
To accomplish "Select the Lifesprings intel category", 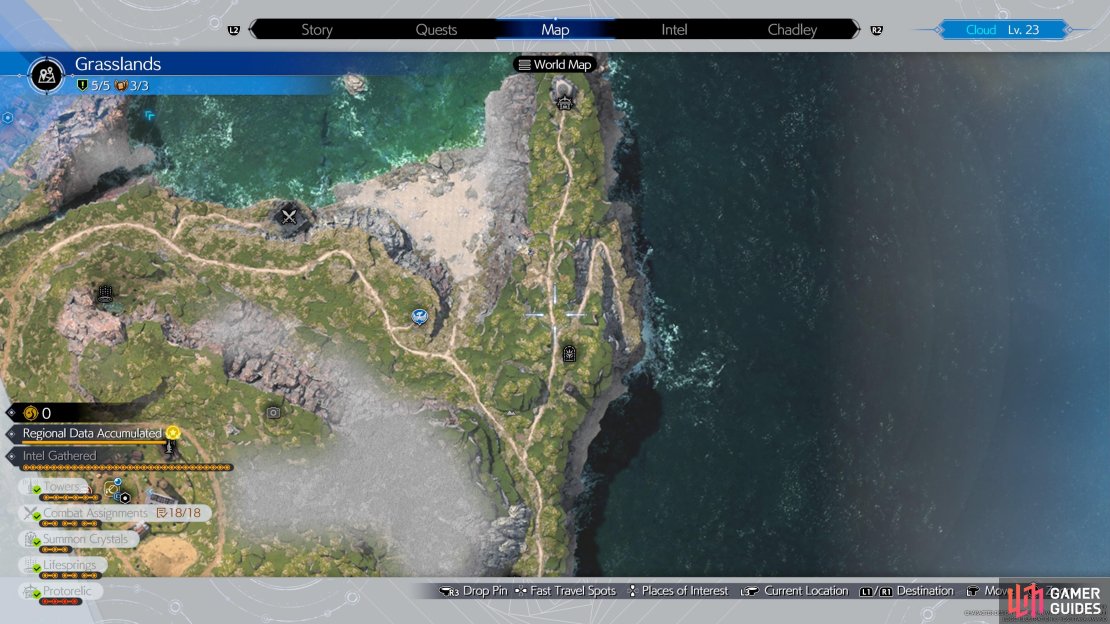I will 63,567.
